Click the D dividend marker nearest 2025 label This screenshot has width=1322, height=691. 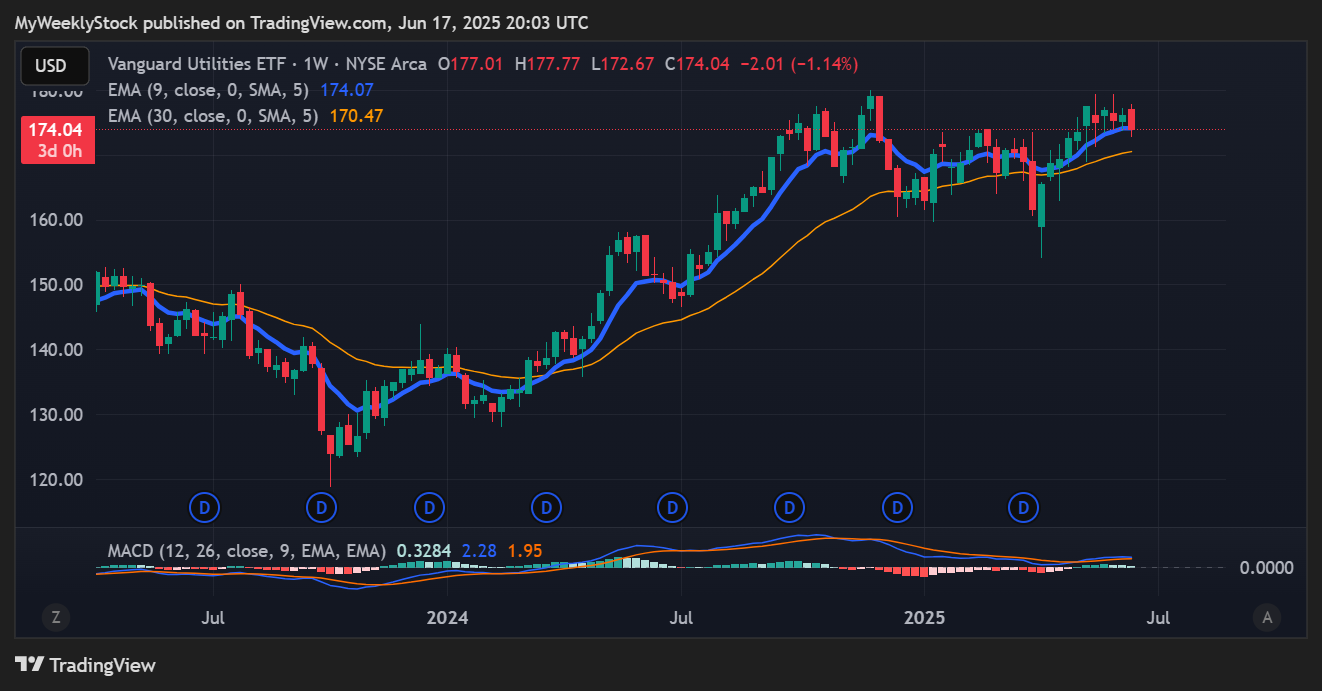[x=899, y=508]
